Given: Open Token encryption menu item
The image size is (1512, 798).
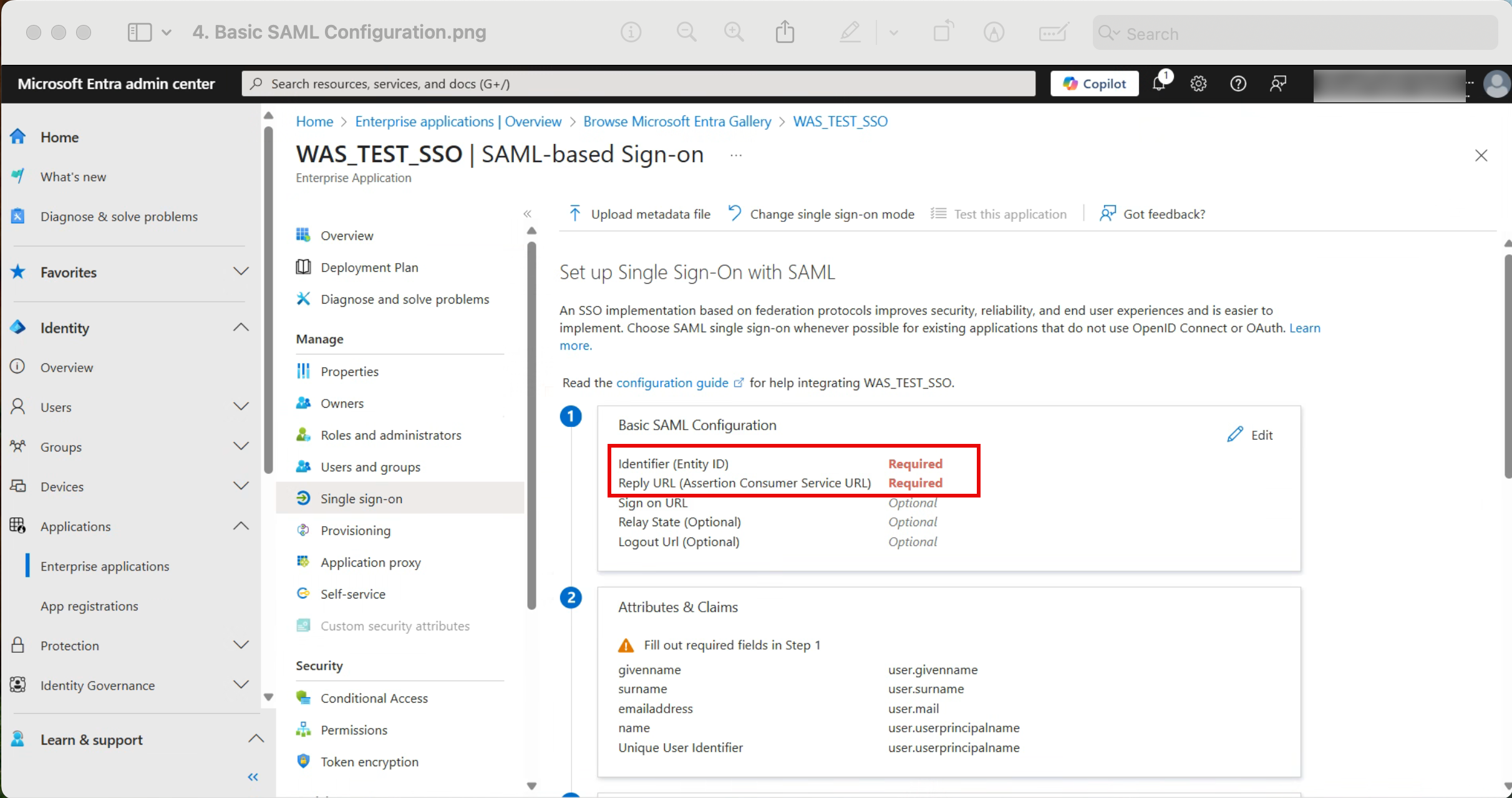Looking at the screenshot, I should click(369, 762).
